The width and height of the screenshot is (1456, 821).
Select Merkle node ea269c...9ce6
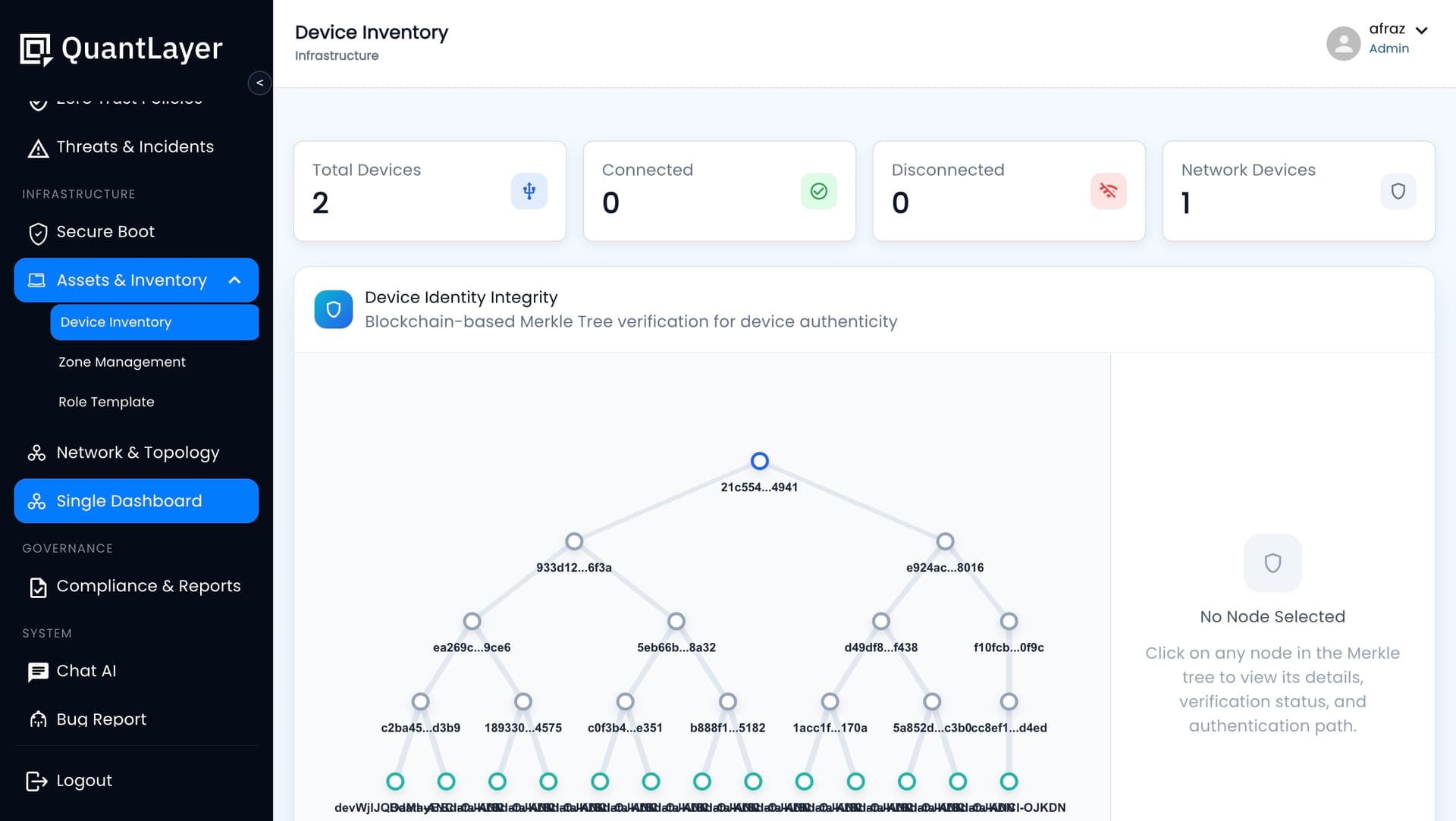coord(472,621)
